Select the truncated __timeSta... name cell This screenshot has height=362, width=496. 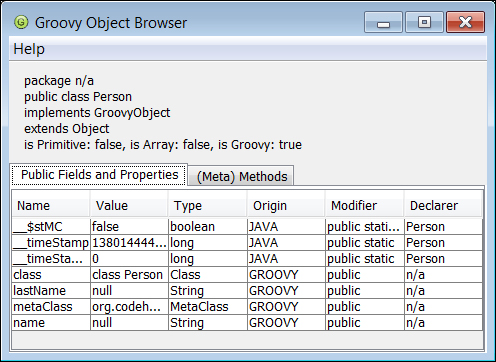(51, 259)
